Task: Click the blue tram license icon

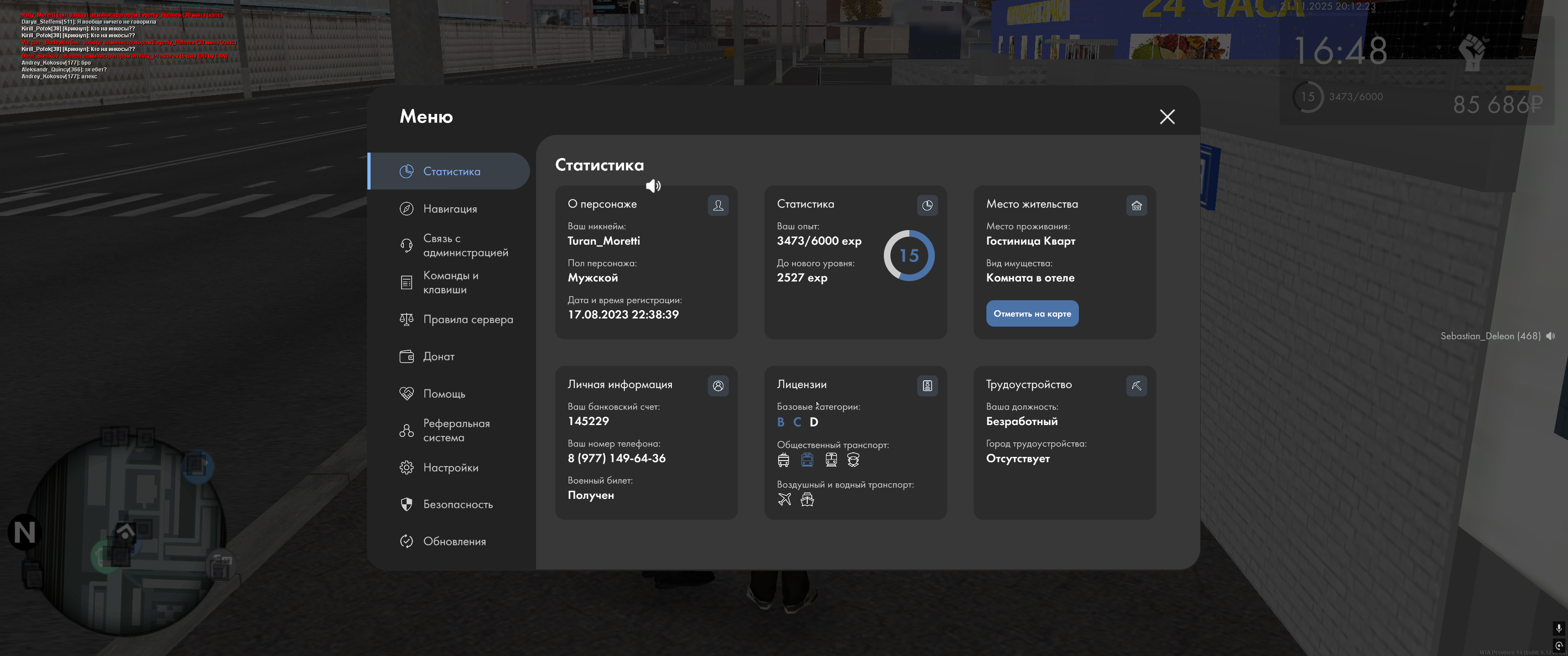Action: [x=807, y=460]
